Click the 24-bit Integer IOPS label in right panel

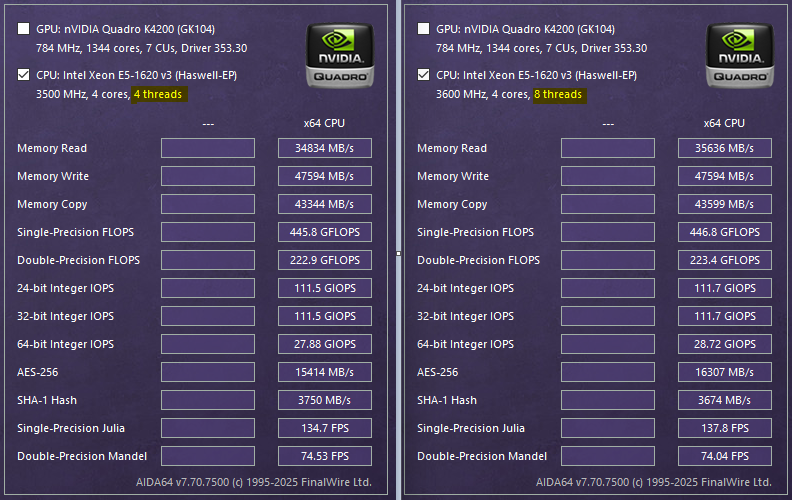pos(465,288)
